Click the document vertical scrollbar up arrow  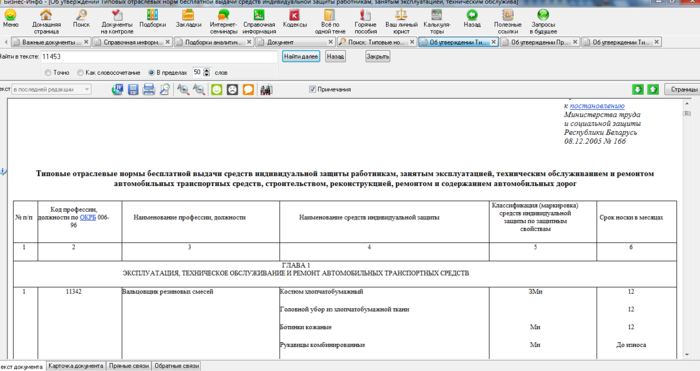click(687, 104)
